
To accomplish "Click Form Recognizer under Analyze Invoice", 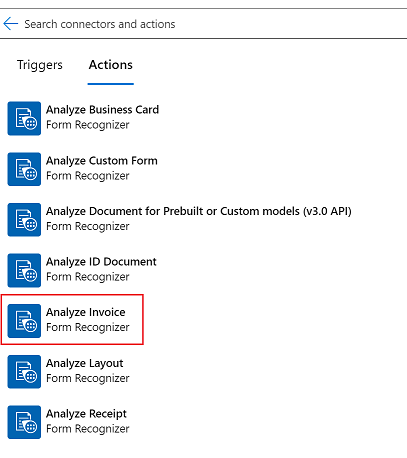I will pos(88,328).
